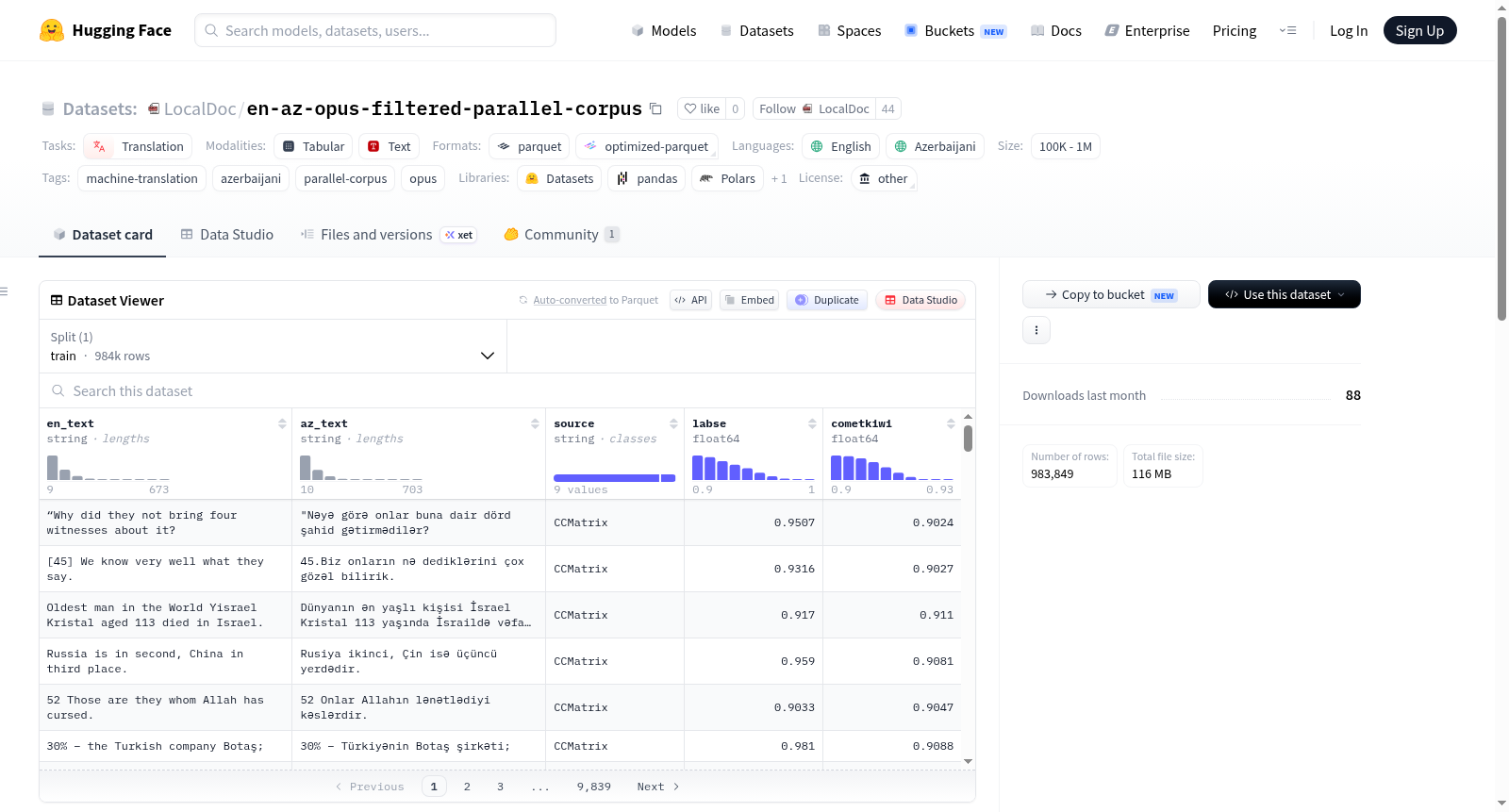Open the LocalDoc organization page
1509x812 pixels.
[200, 108]
